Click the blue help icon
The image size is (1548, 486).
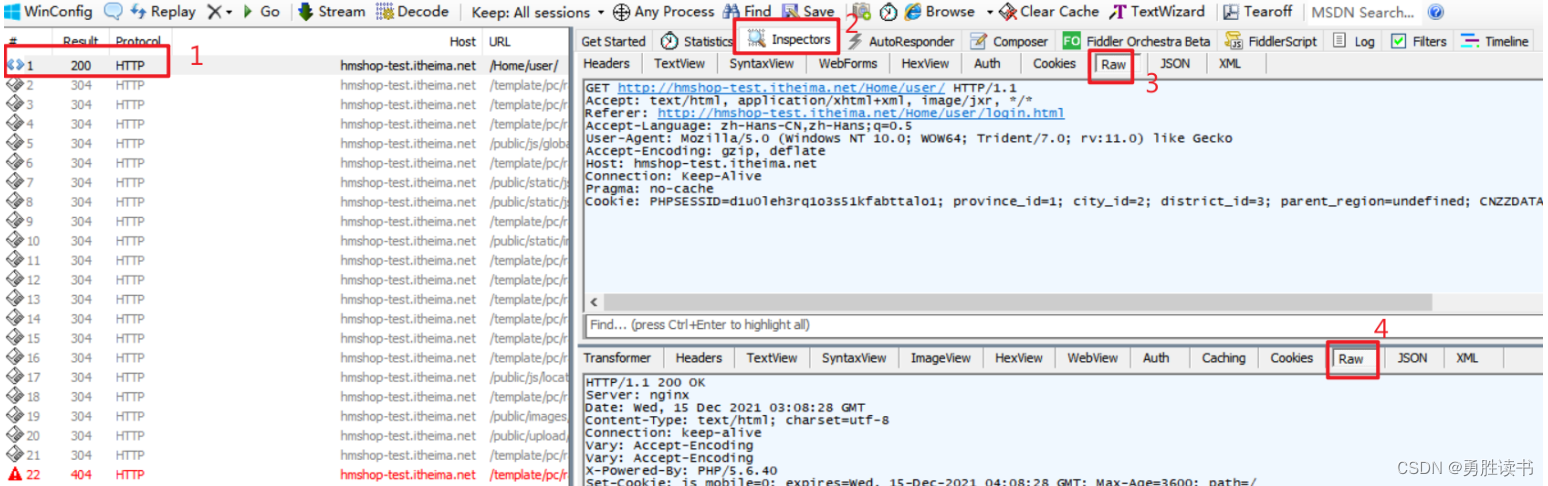[x=1436, y=12]
